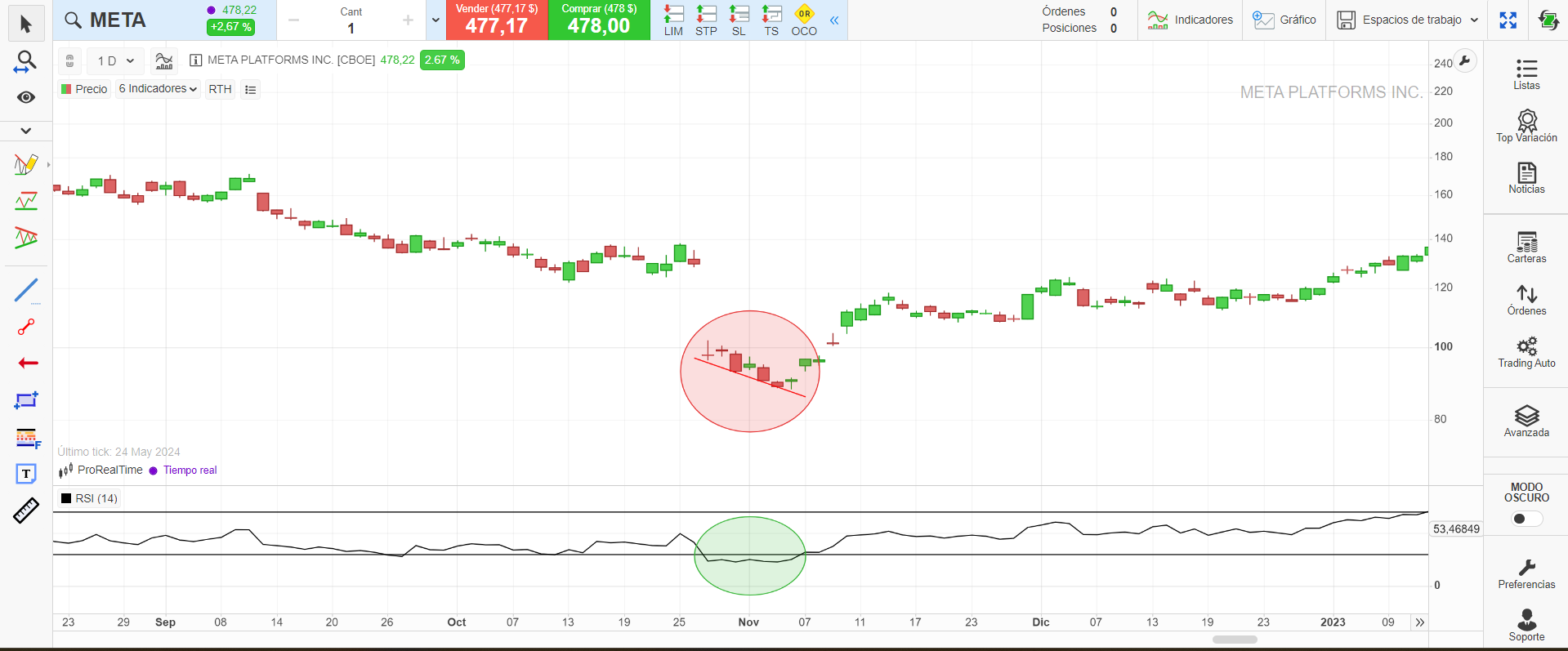Open the Indicadores menu
Image resolution: width=1568 pixels, height=651 pixels.
tap(1190, 20)
